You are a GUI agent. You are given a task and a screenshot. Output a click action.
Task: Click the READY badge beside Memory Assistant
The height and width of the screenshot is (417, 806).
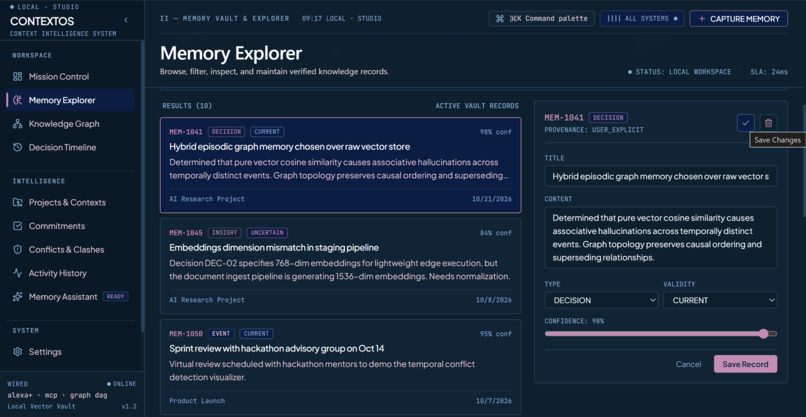(x=115, y=297)
